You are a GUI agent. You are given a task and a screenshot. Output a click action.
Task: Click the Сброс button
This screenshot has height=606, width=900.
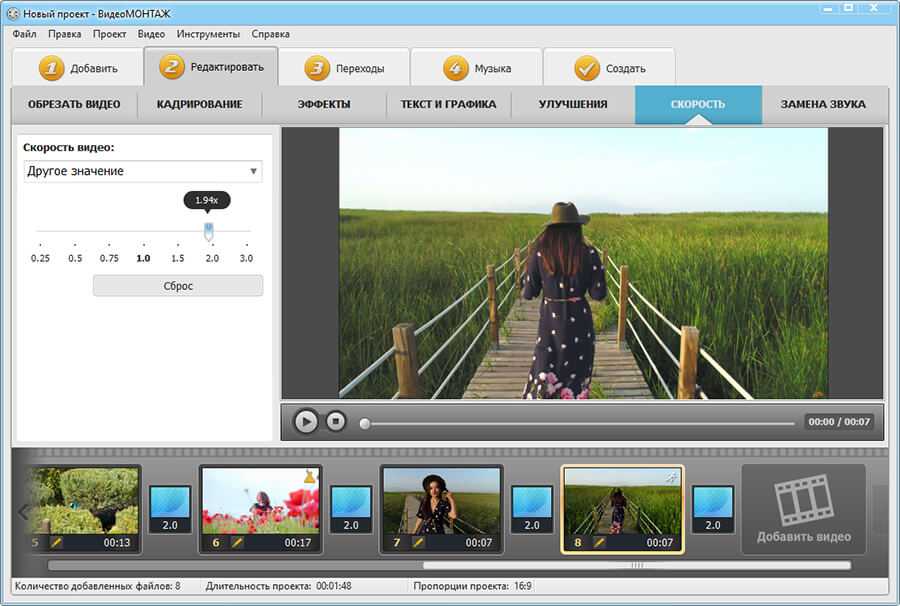click(x=178, y=286)
